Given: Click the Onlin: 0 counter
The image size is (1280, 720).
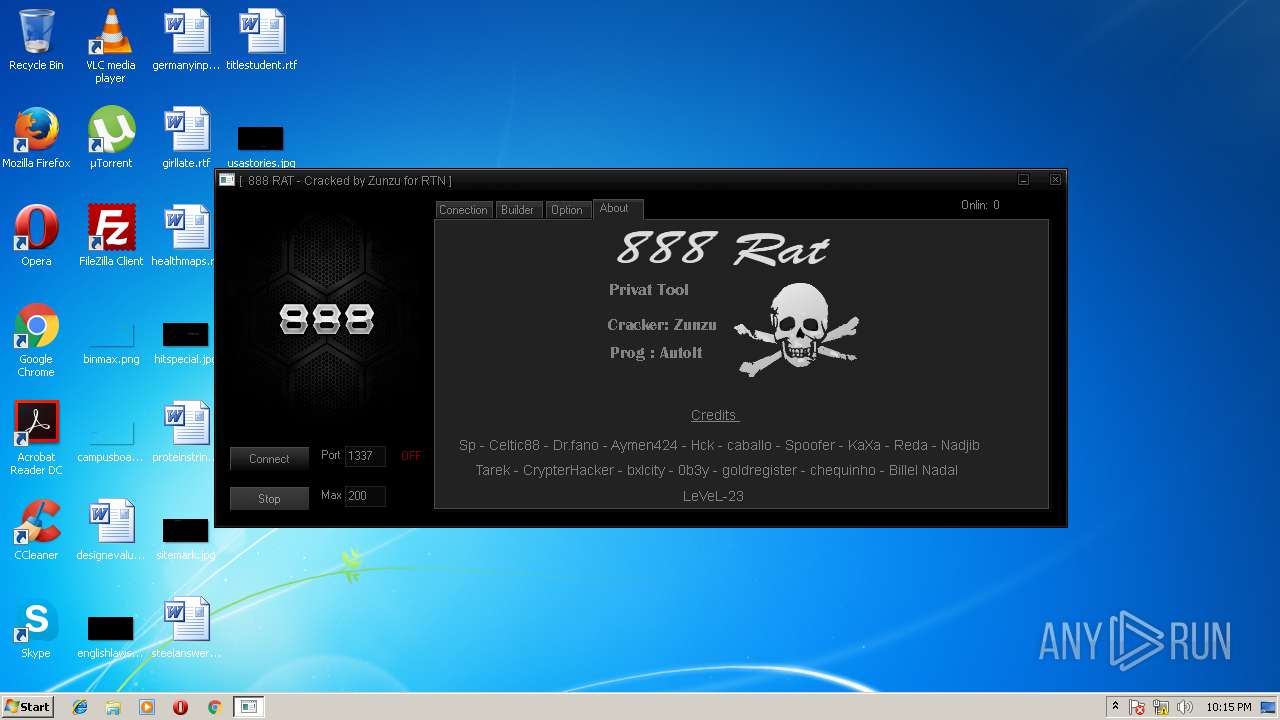Looking at the screenshot, I should coord(980,205).
